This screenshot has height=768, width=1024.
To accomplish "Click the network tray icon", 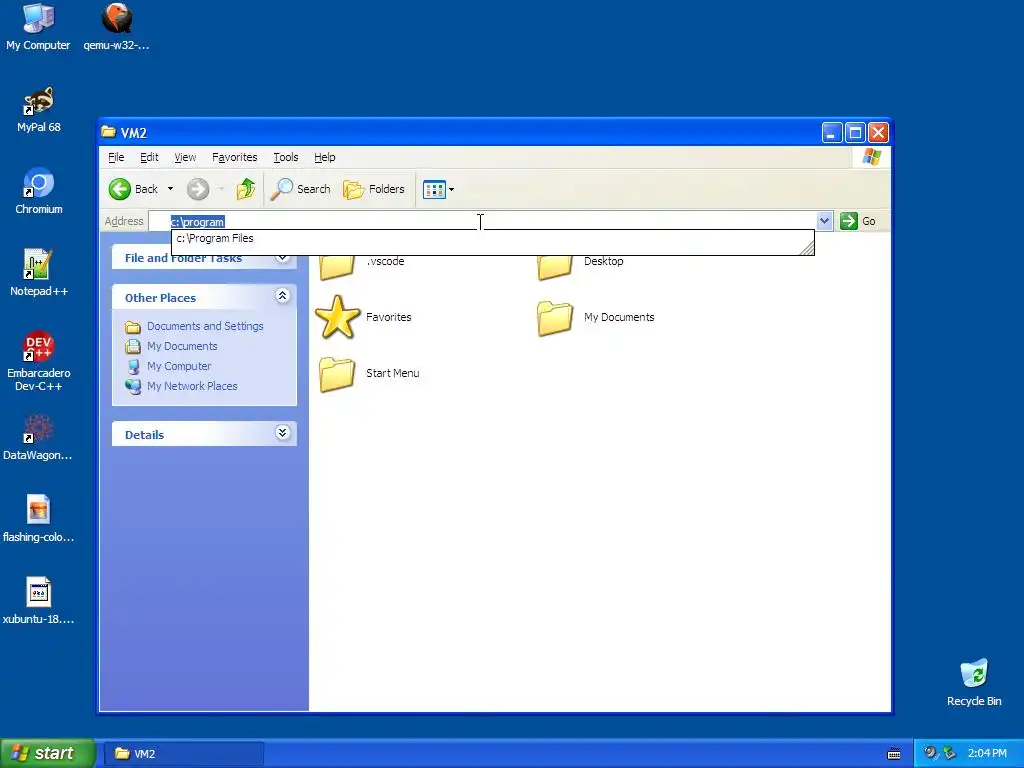I will coord(950,753).
